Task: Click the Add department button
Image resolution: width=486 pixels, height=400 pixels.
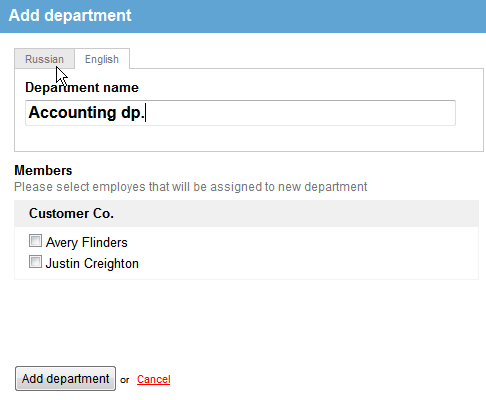Action: (65, 379)
